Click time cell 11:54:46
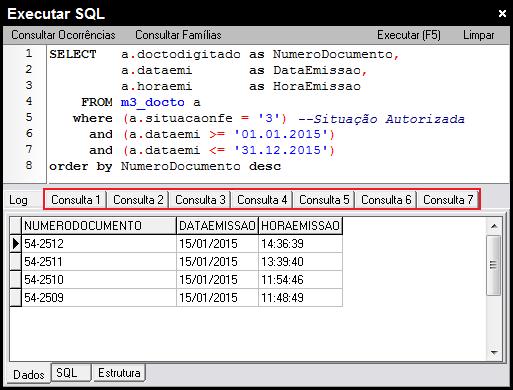 300,280
